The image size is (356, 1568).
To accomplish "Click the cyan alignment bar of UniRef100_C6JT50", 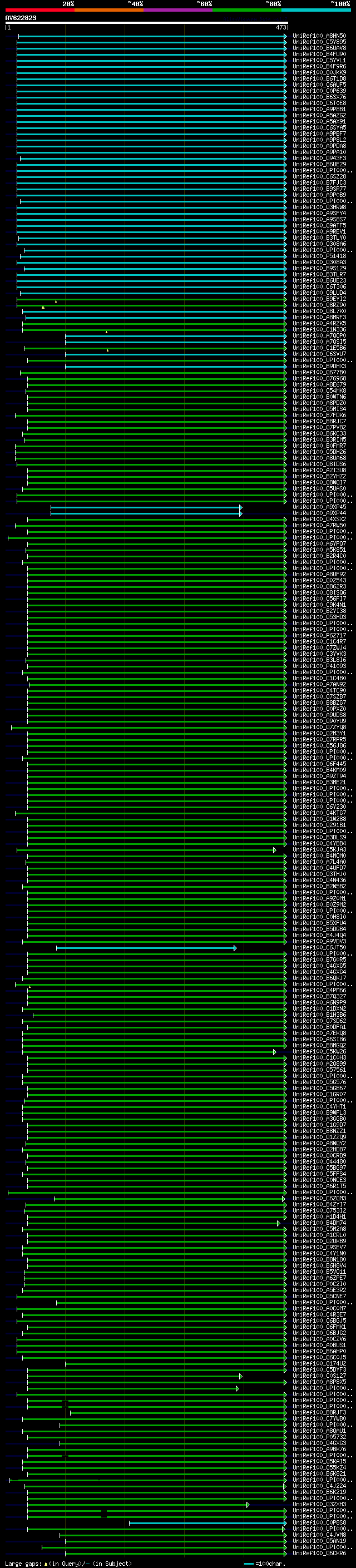I will coord(146,948).
